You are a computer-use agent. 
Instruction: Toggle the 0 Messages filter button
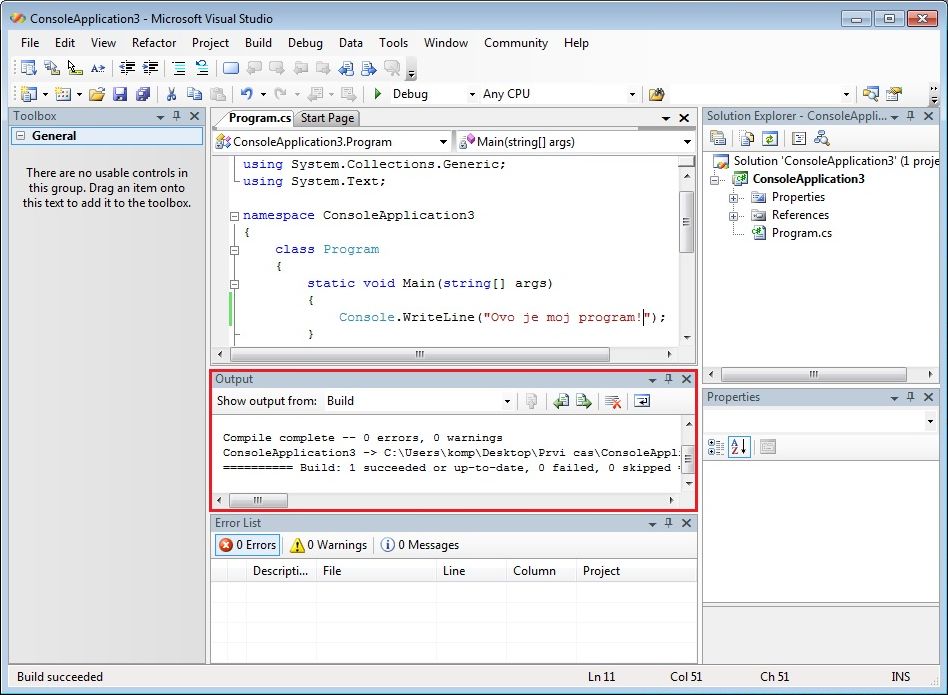coord(420,545)
